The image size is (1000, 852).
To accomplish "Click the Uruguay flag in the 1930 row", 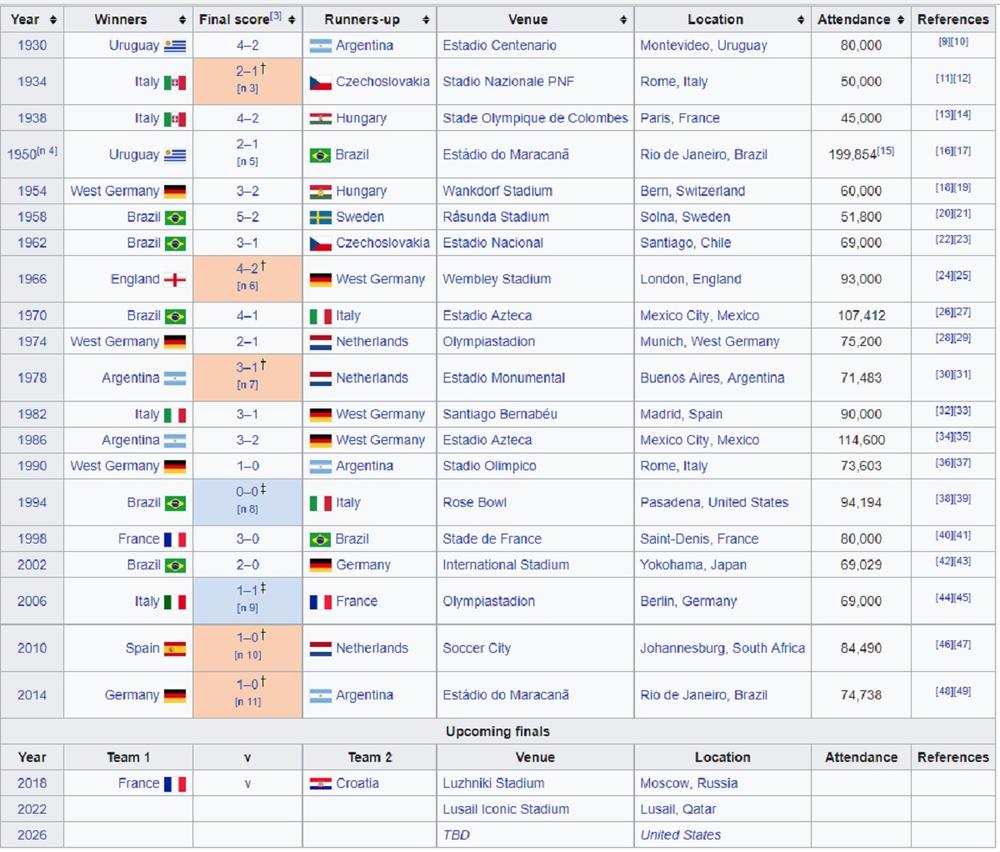I will [x=174, y=46].
